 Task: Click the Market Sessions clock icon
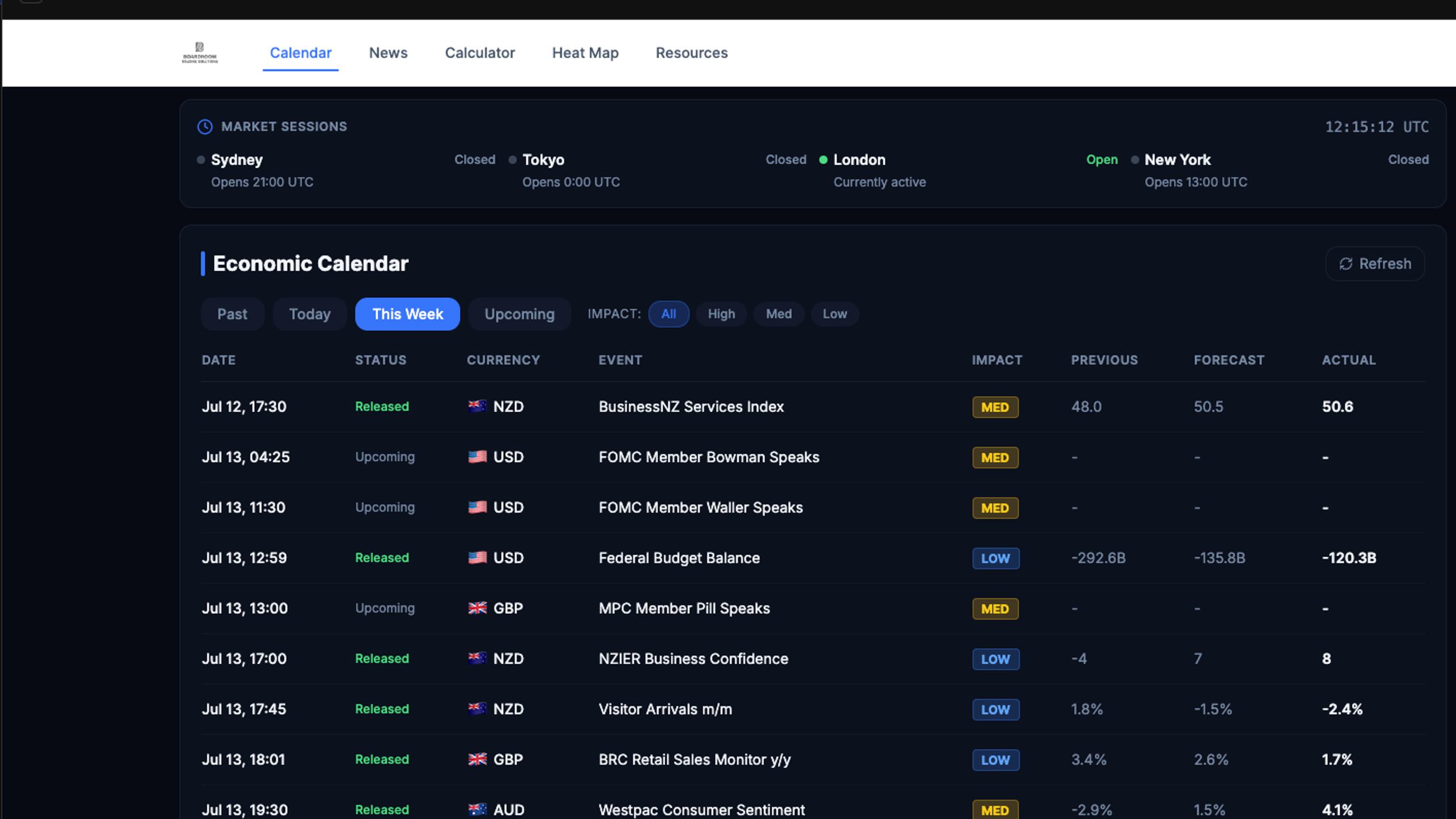[x=205, y=127]
